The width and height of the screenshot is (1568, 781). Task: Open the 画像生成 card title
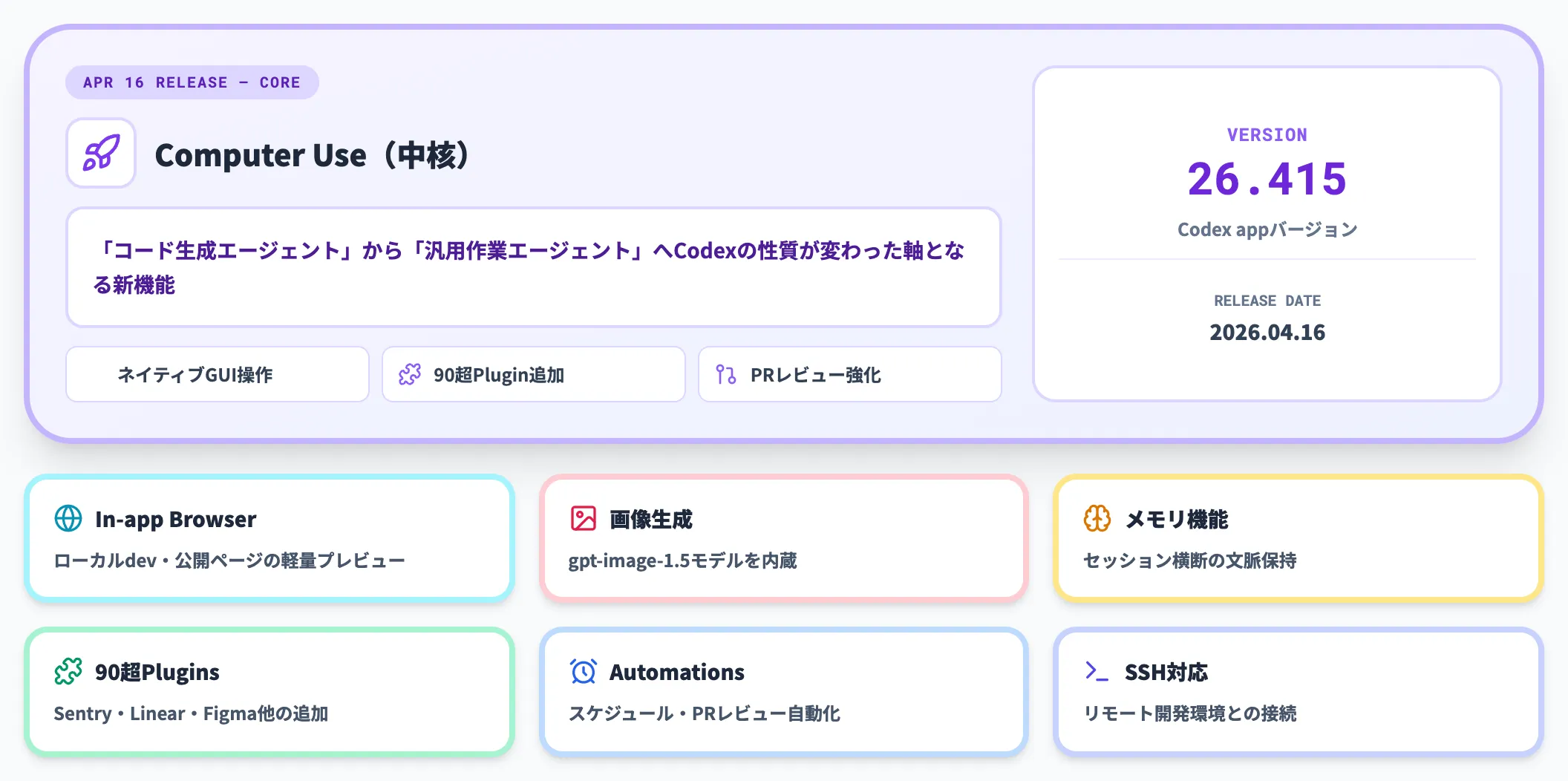tap(650, 519)
